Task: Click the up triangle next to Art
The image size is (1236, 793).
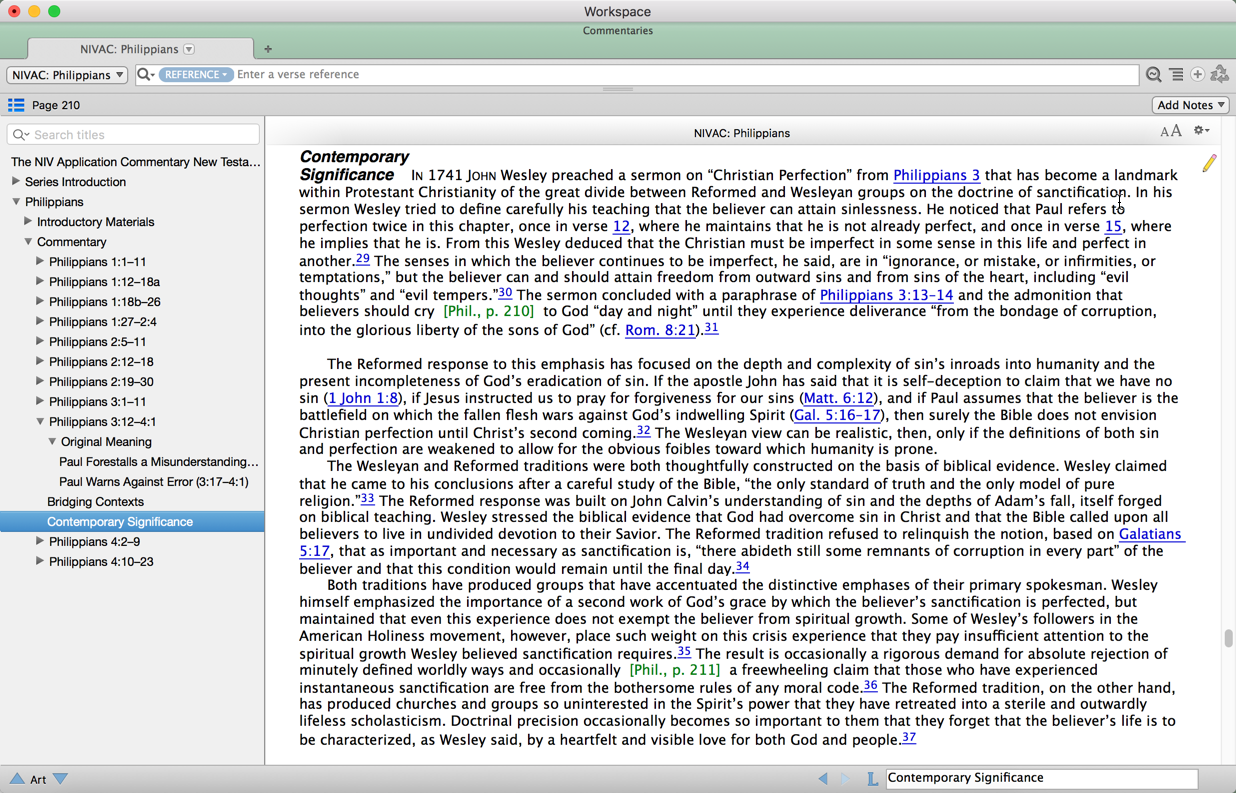Action: (17, 779)
